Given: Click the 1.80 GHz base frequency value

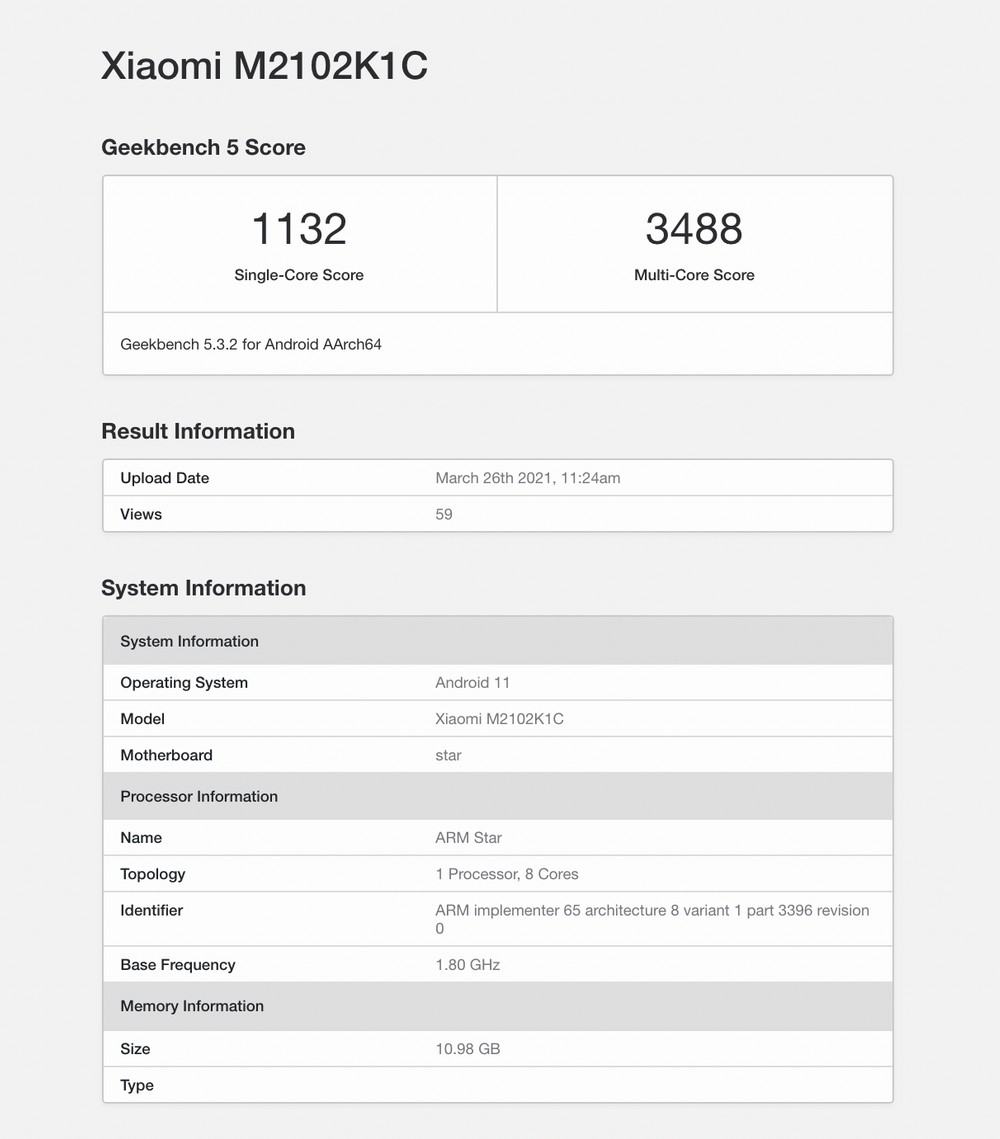Looking at the screenshot, I should point(467,965).
